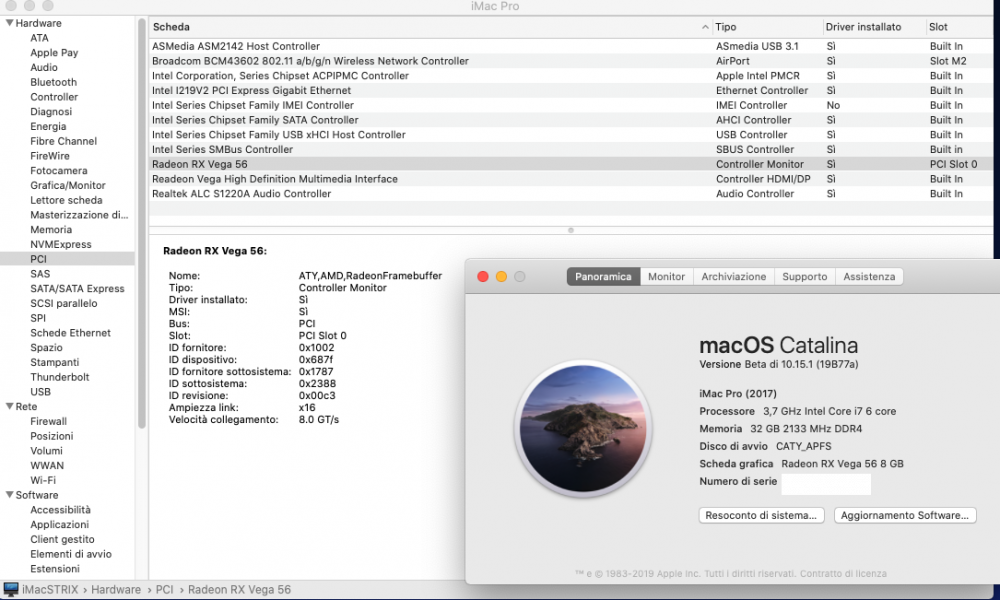Screen dimensions: 1000x600
Task: Click the sidebar vertical scrollbar
Action: point(142,223)
